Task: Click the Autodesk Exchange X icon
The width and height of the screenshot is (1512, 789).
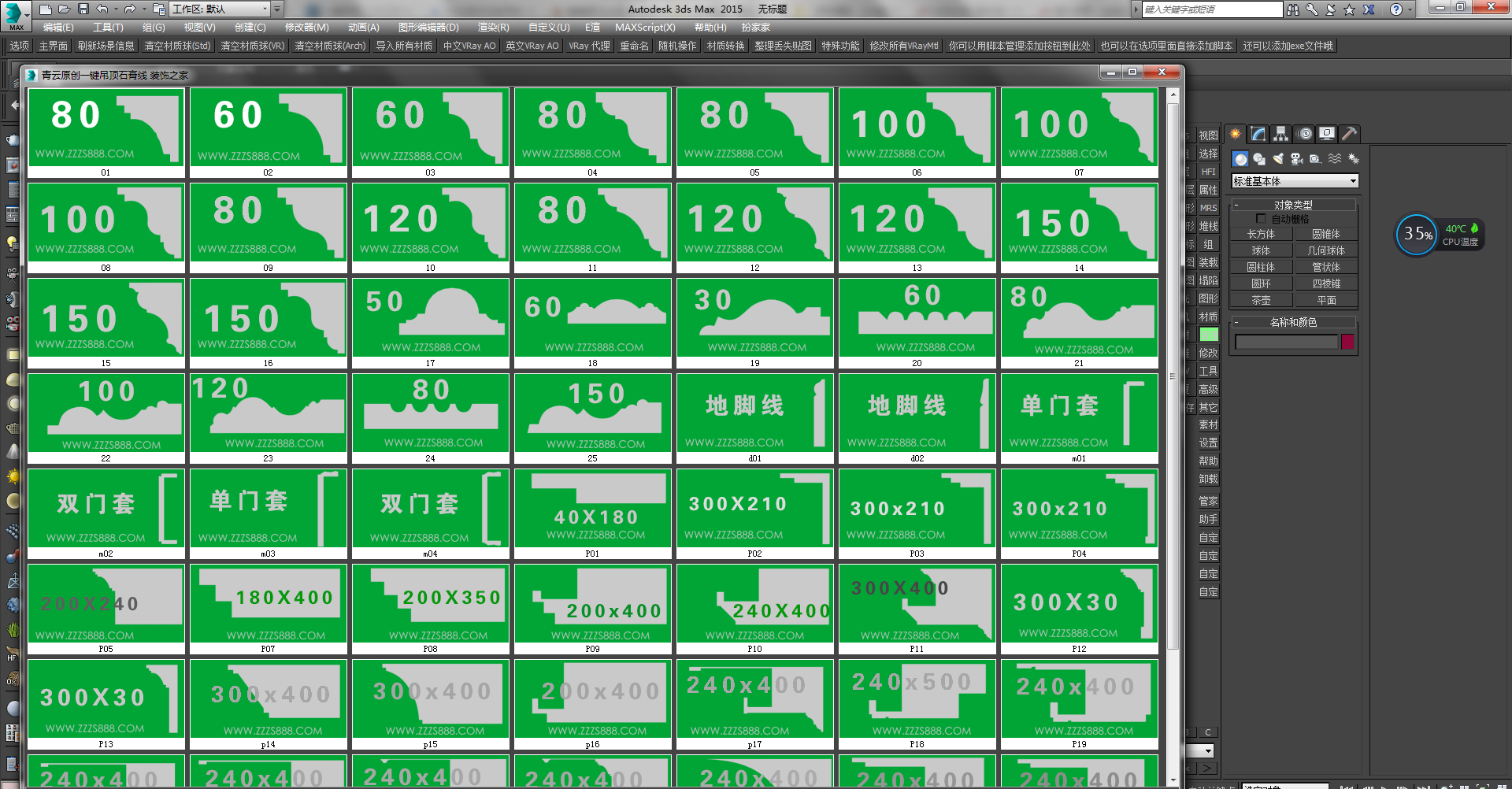Action: (1369, 9)
